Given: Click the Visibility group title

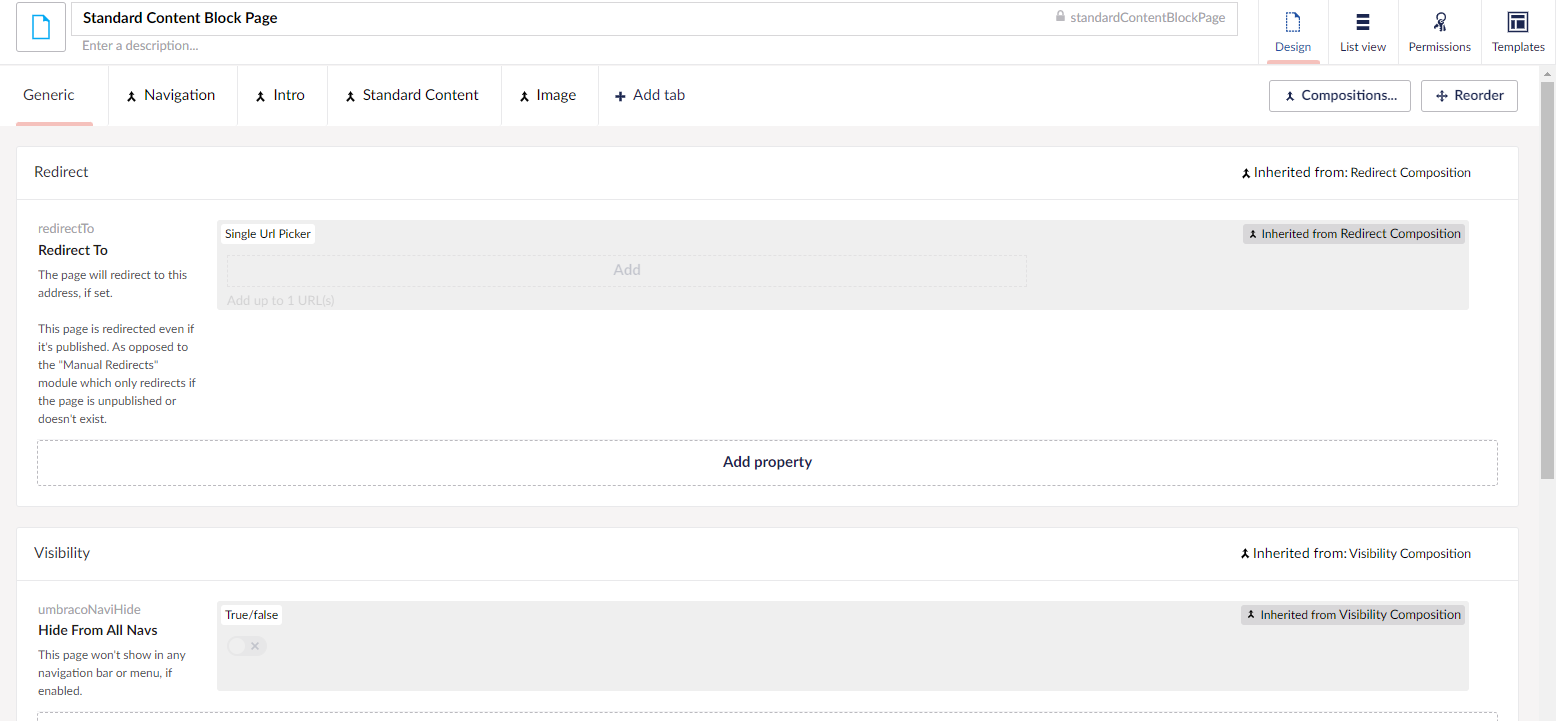Looking at the screenshot, I should point(62,553).
